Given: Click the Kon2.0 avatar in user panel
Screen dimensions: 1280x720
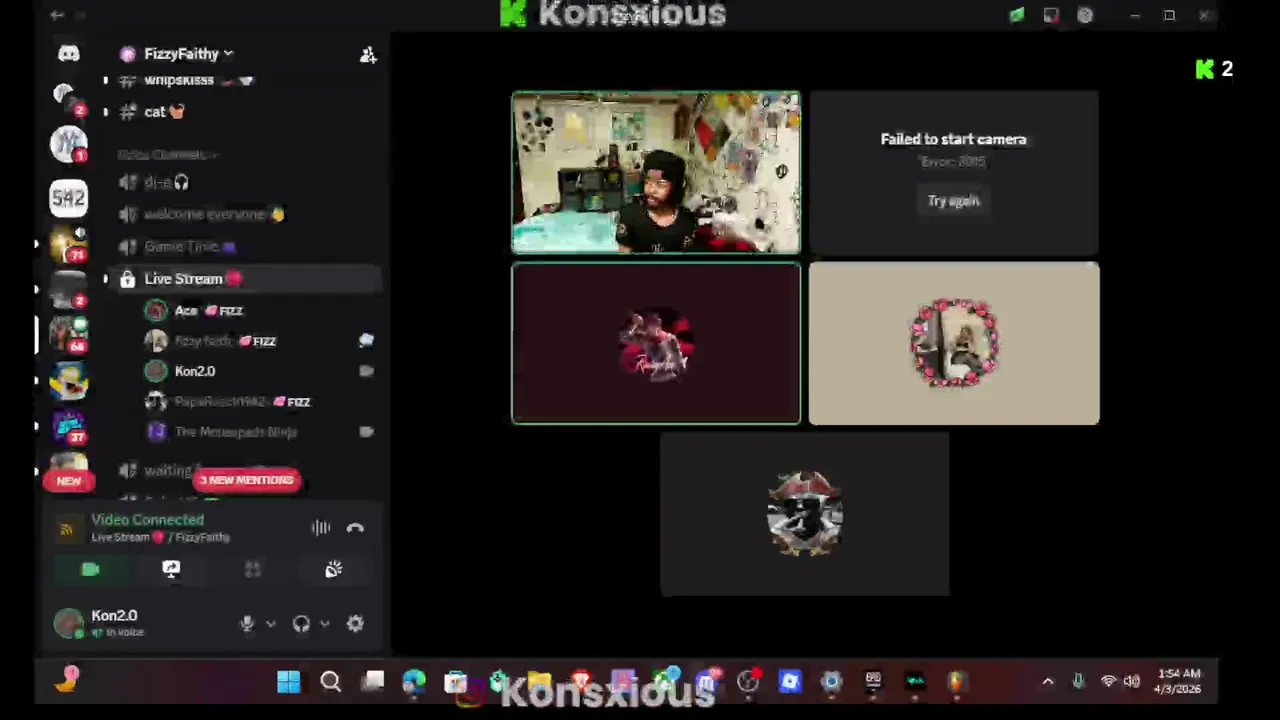Looking at the screenshot, I should click(68, 623).
